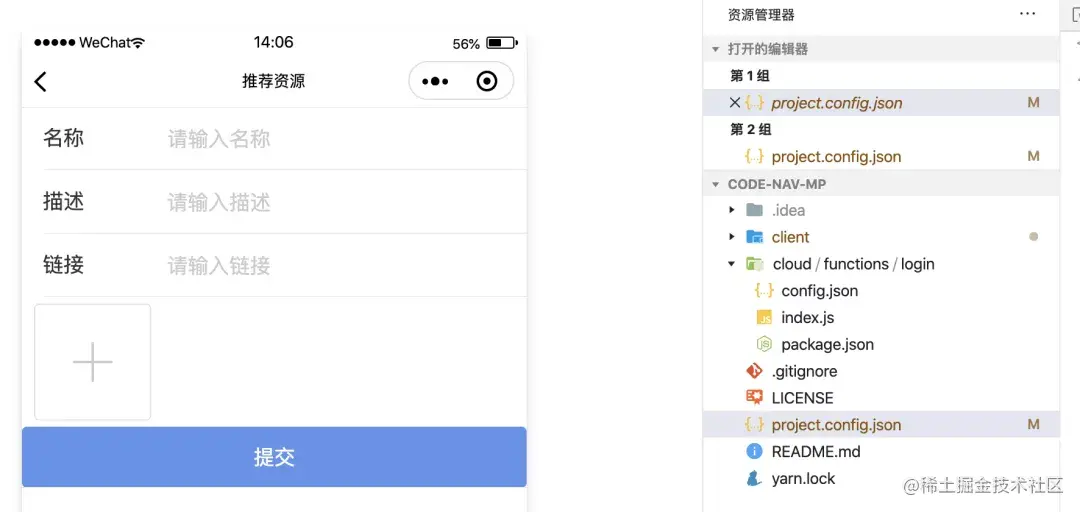Screen dimensions: 1080x512
Task: Click the 56% battery percentage
Action: 466,44
